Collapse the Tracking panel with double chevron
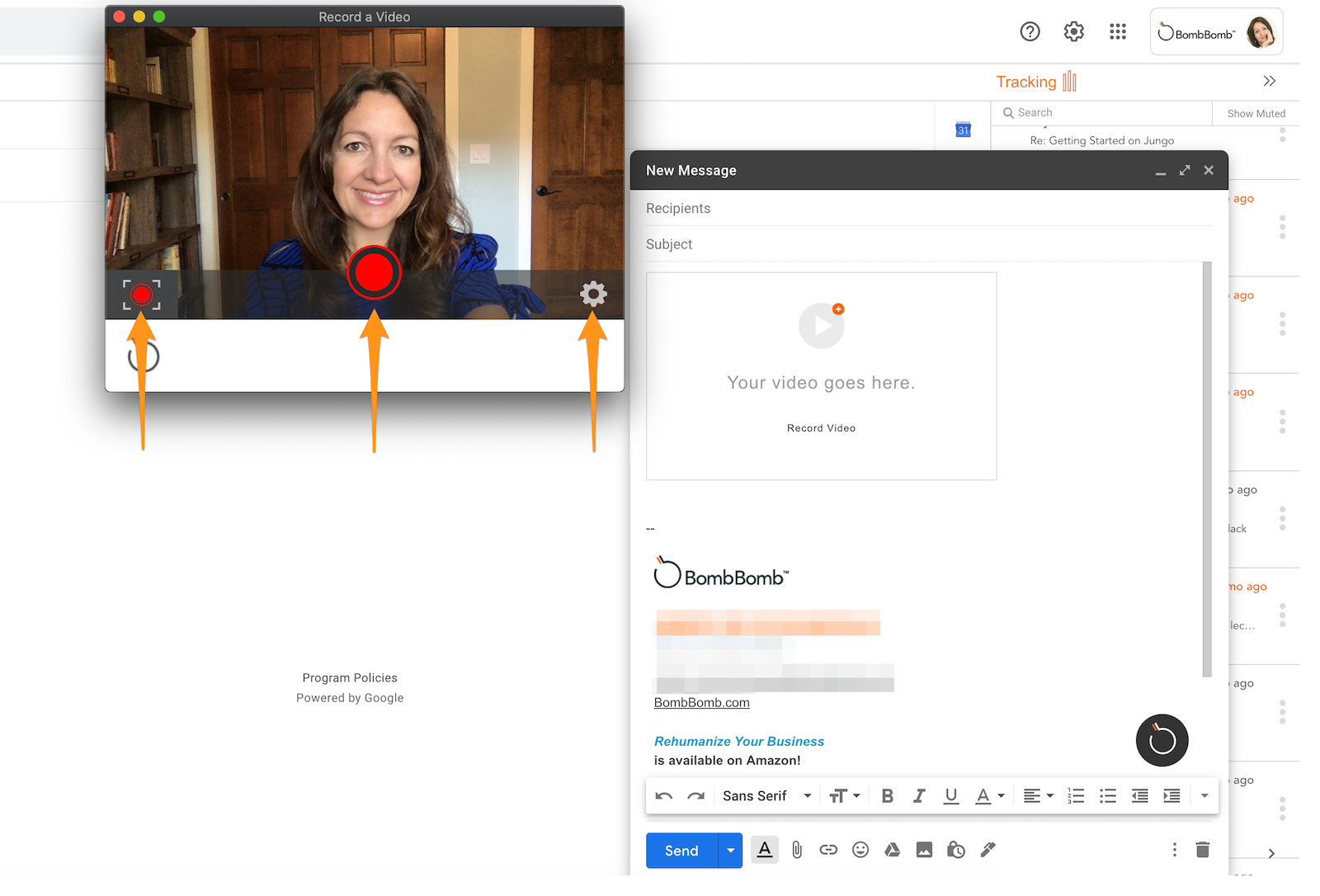This screenshot has width=1320, height=896. click(1269, 81)
